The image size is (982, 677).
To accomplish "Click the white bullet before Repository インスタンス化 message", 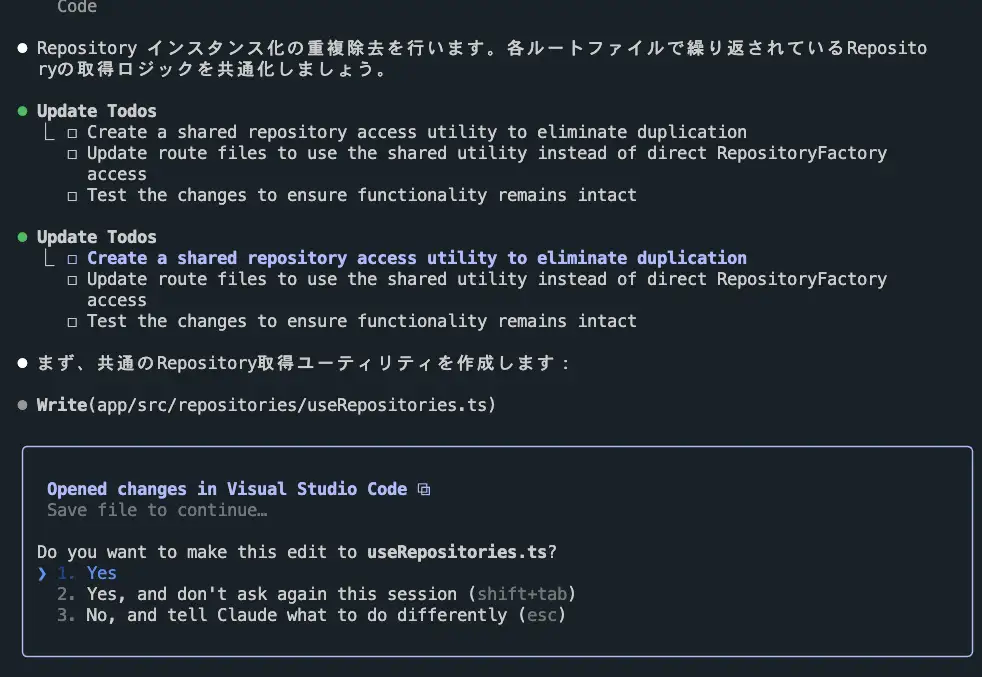I will point(23,48).
